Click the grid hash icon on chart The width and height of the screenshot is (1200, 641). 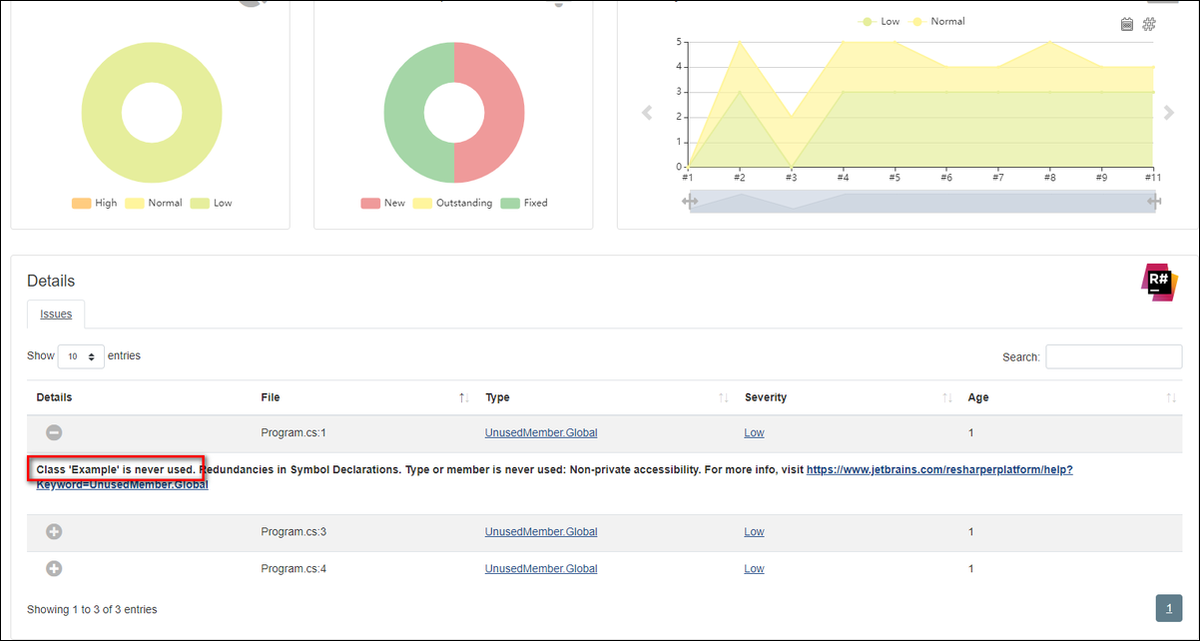1149,24
